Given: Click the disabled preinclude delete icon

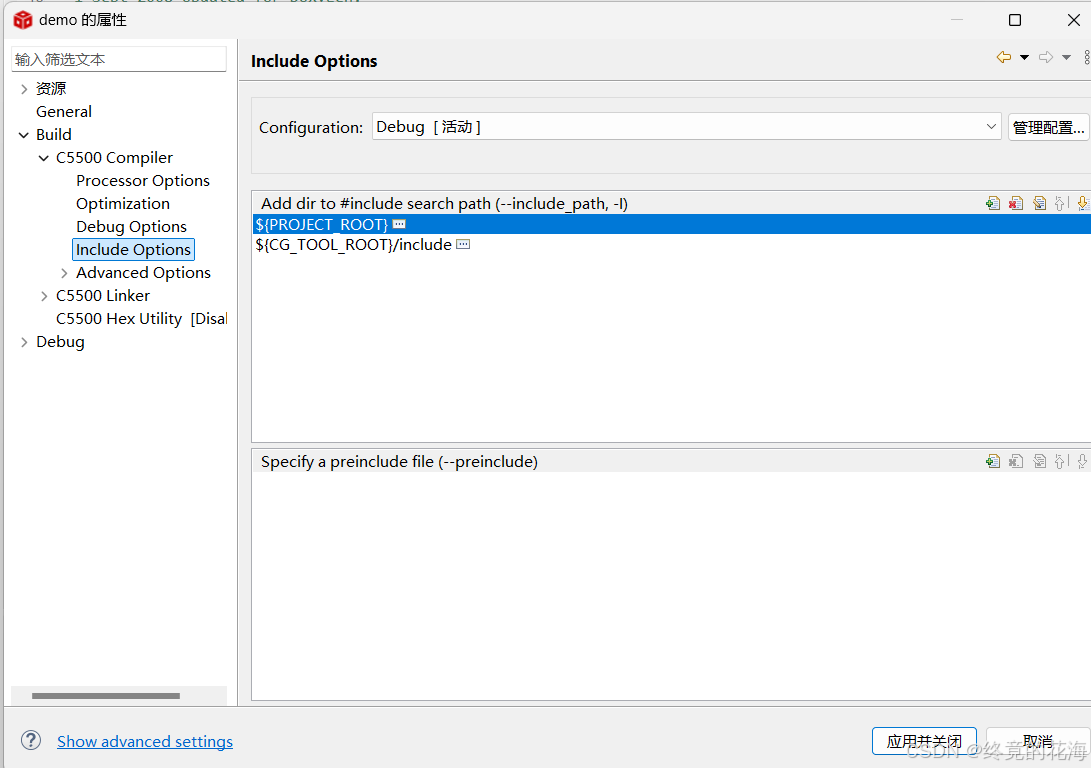Looking at the screenshot, I should click(1016, 461).
